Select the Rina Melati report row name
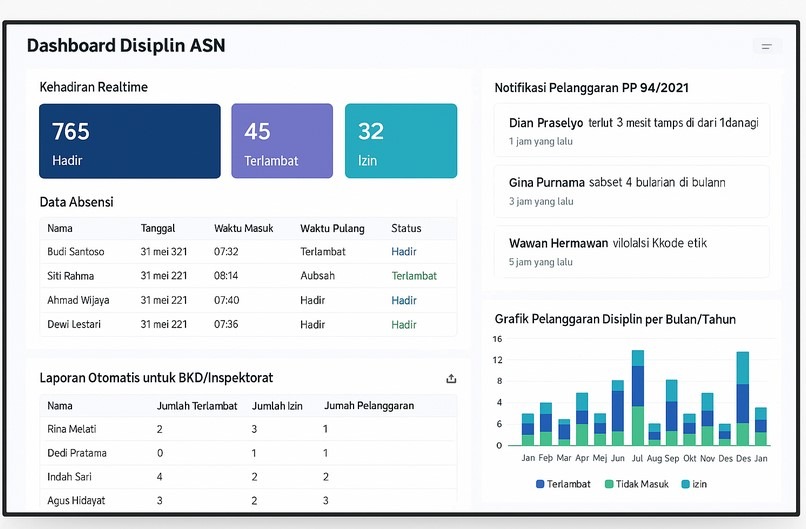 71,429
